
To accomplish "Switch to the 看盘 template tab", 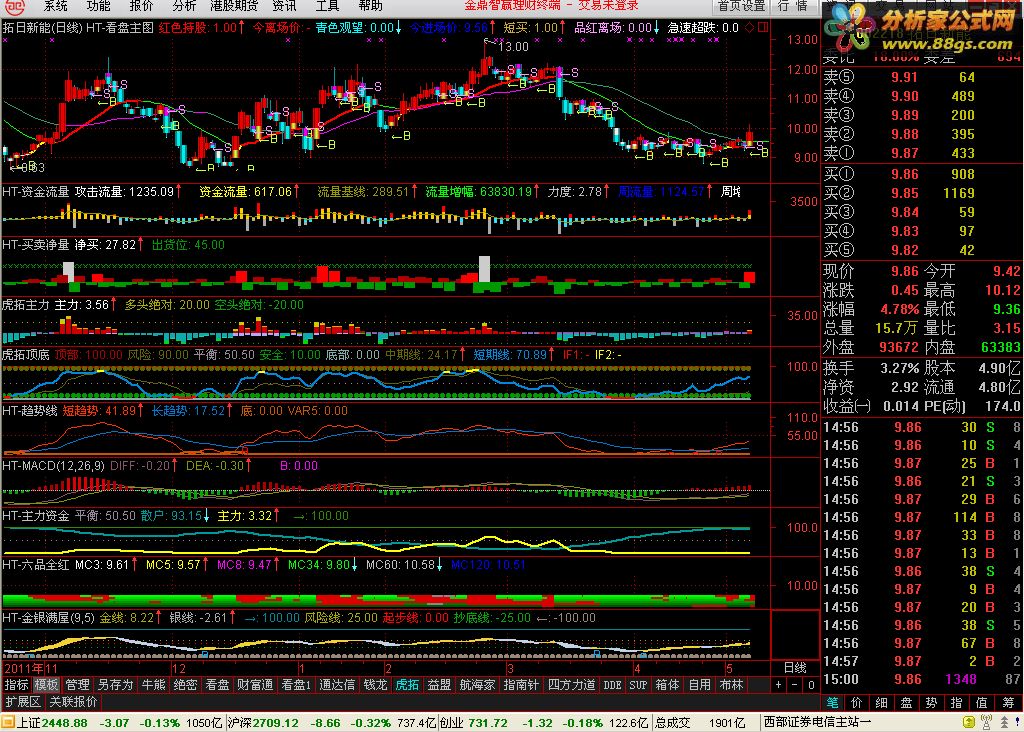I will (x=217, y=684).
